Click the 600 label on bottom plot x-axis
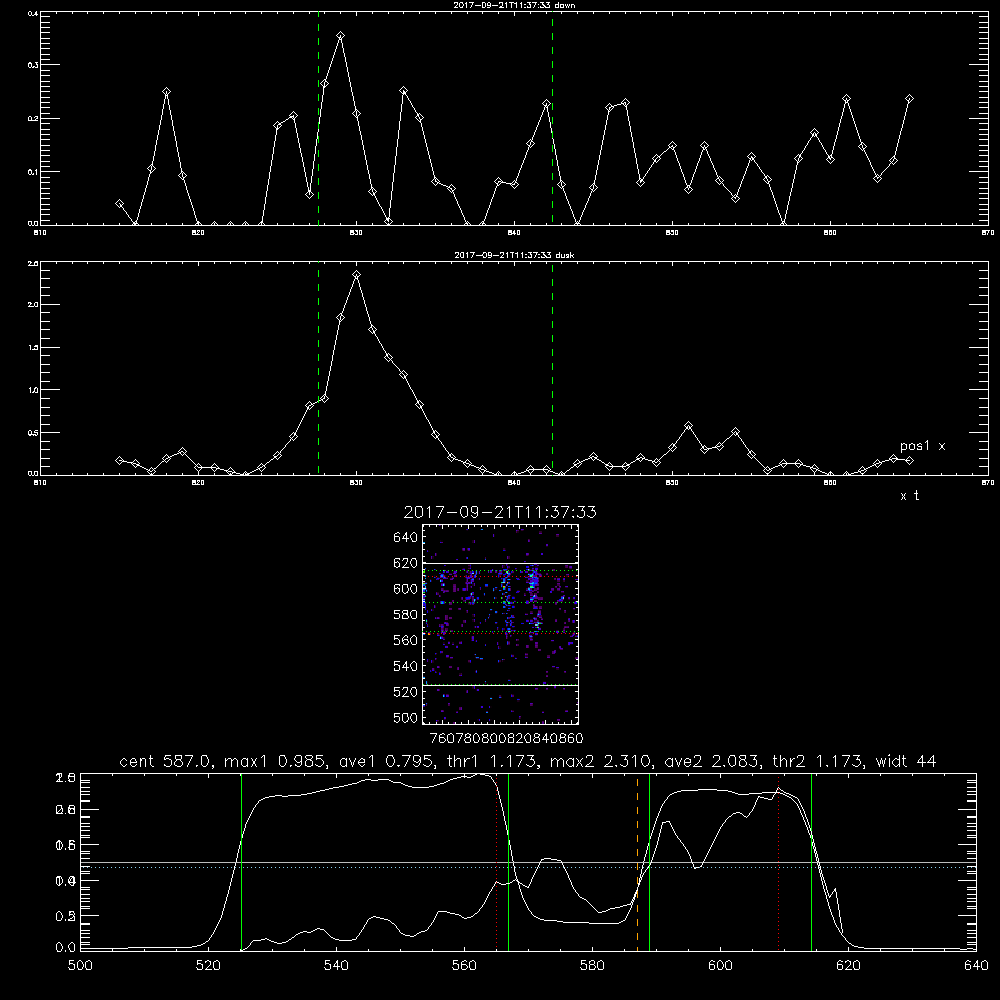The height and width of the screenshot is (1000, 1000). pyautogui.click(x=721, y=966)
